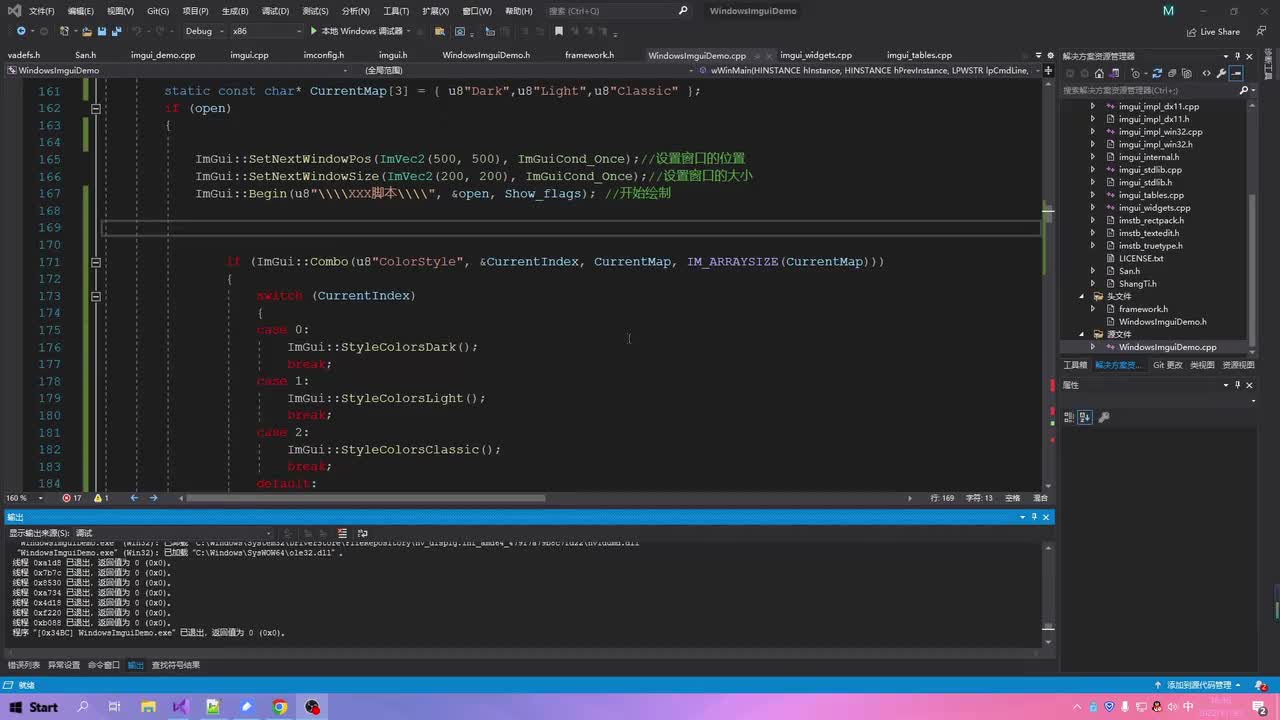This screenshot has height=720, width=1280.
Task: Select imgui_tables.cpp in Solution Explorer
Action: pos(1151,195)
